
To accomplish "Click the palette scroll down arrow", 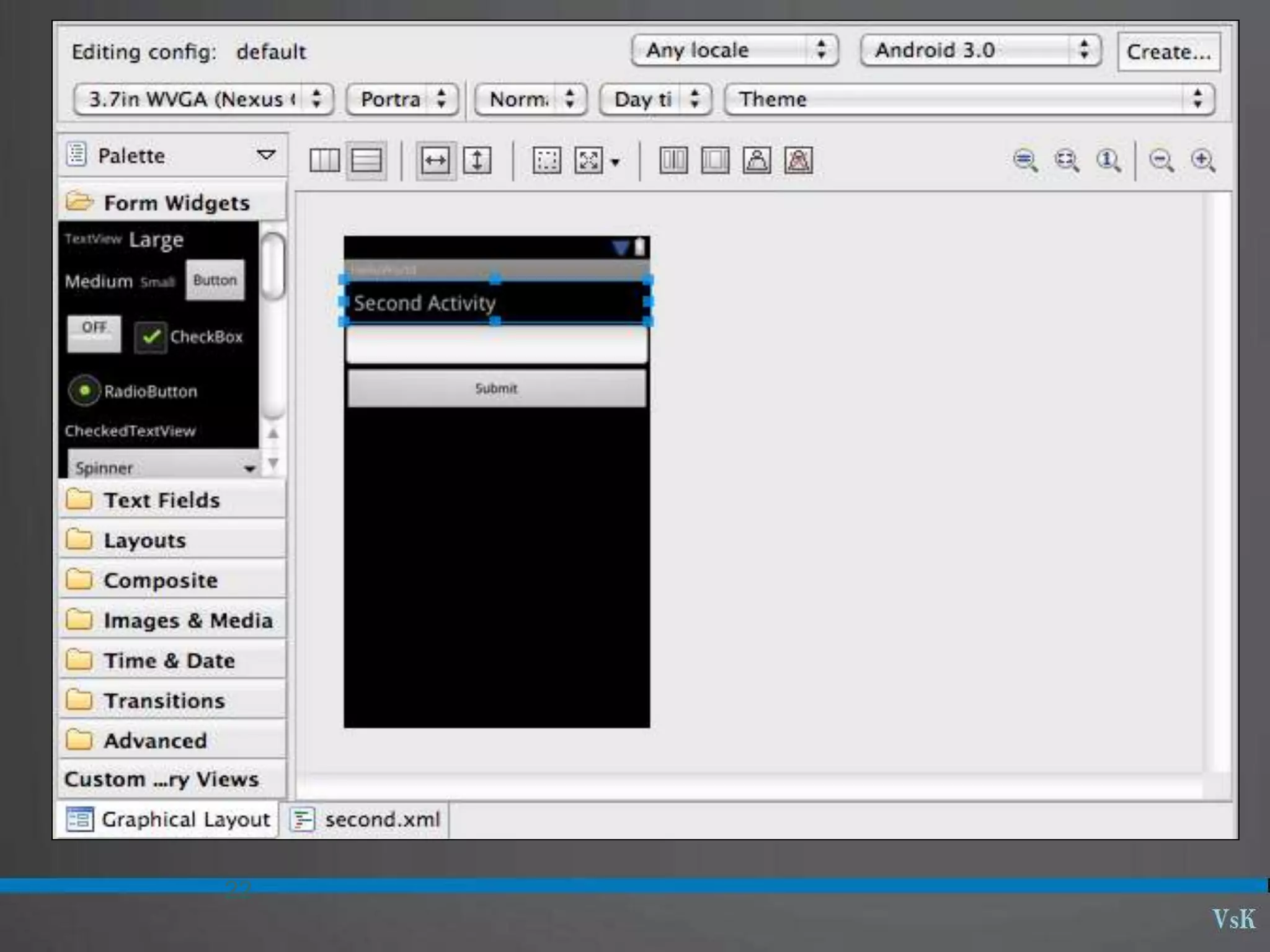I will (x=273, y=463).
